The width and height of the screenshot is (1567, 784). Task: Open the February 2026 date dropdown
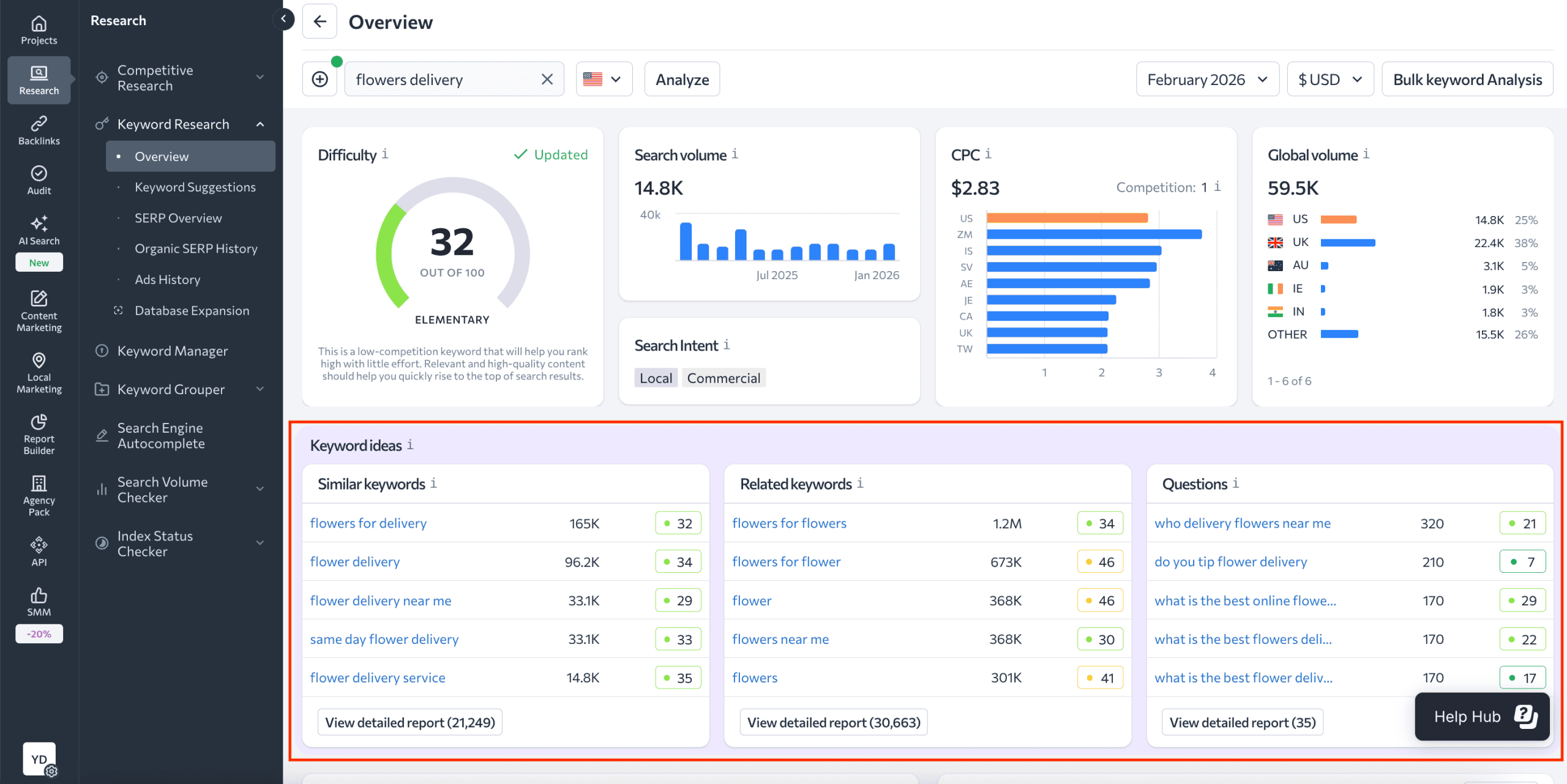pos(1206,80)
